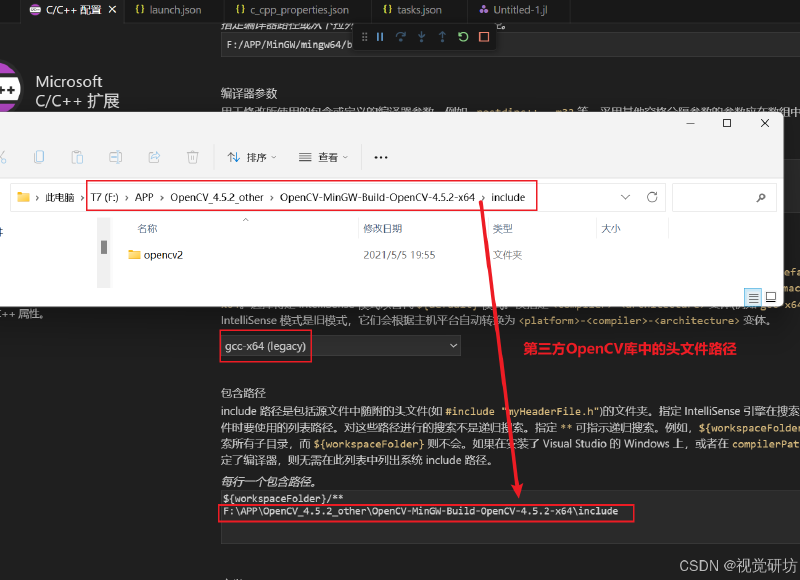
Task: Sort by the 名称 column header
Action: tap(147, 229)
